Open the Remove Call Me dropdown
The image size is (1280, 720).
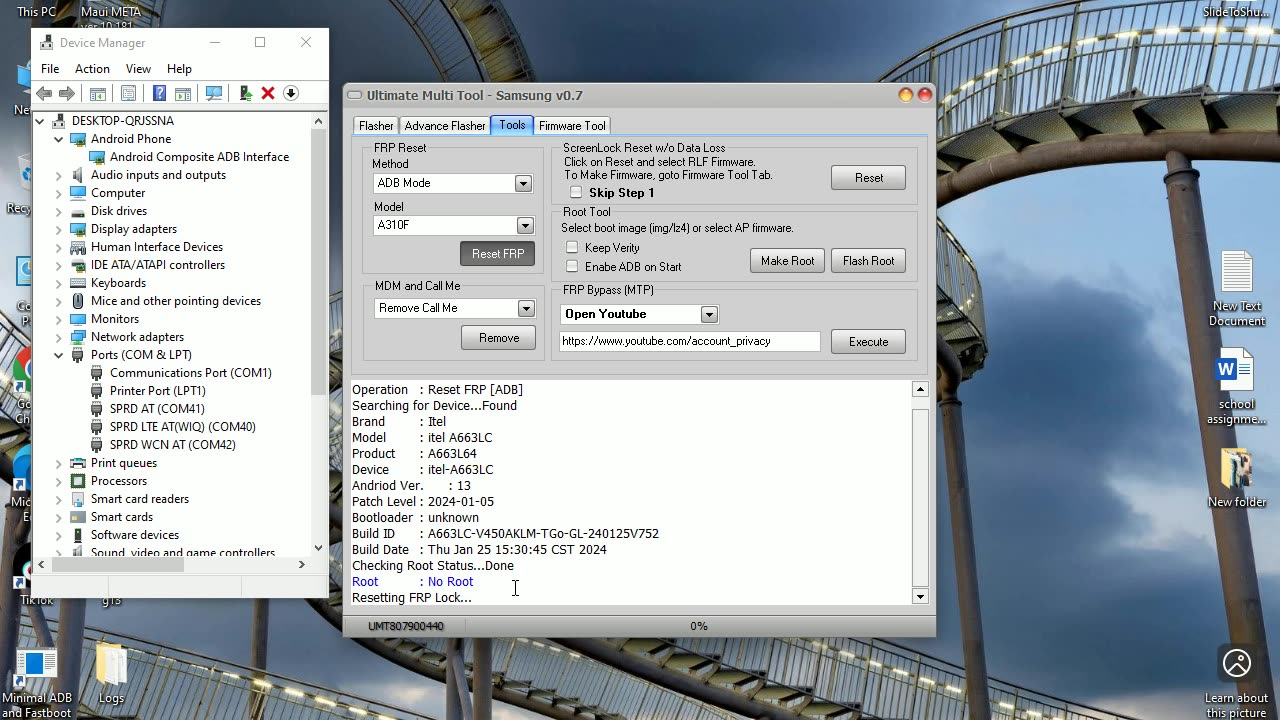[526, 309]
